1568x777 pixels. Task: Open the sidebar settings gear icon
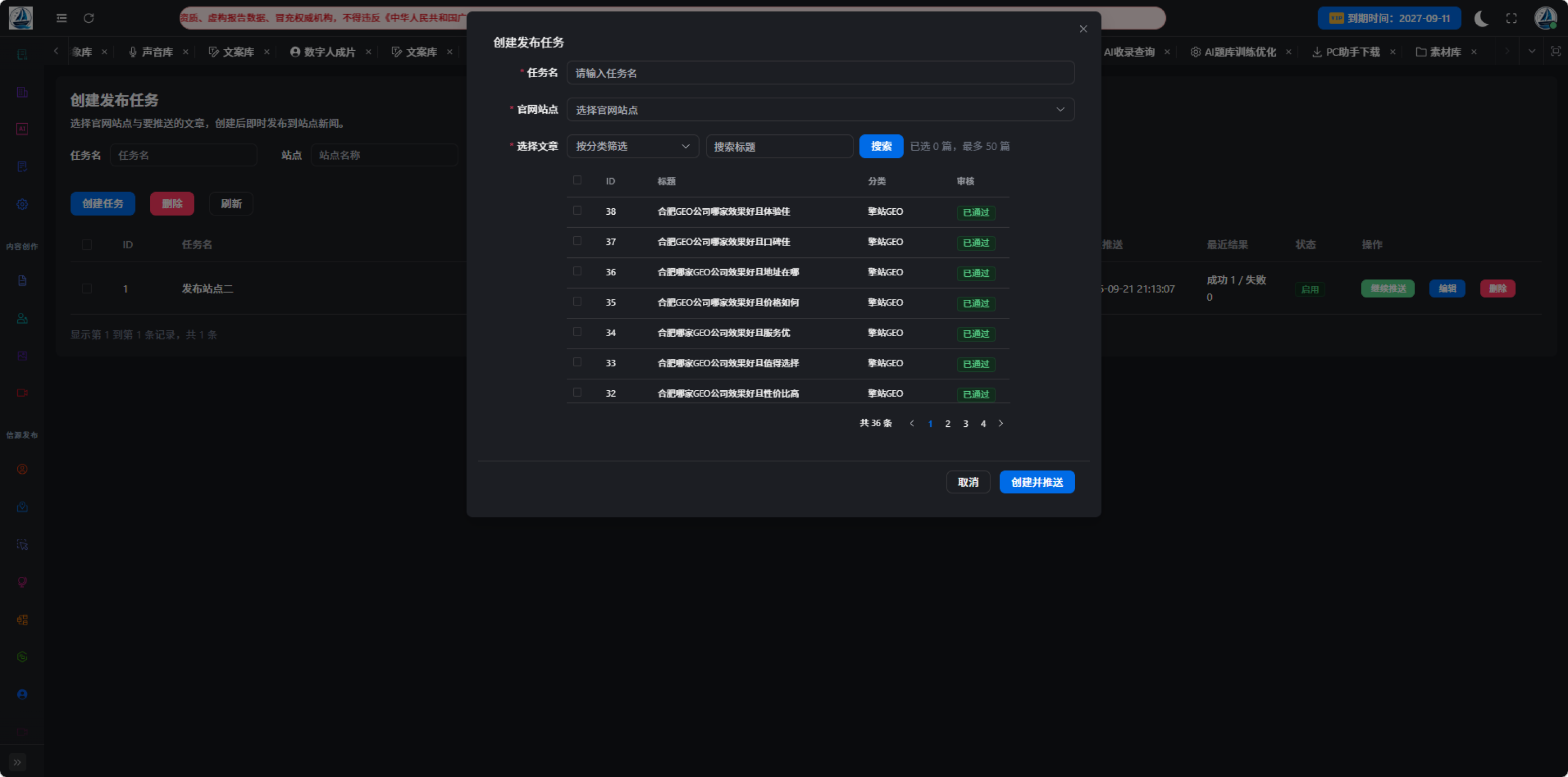click(22, 205)
